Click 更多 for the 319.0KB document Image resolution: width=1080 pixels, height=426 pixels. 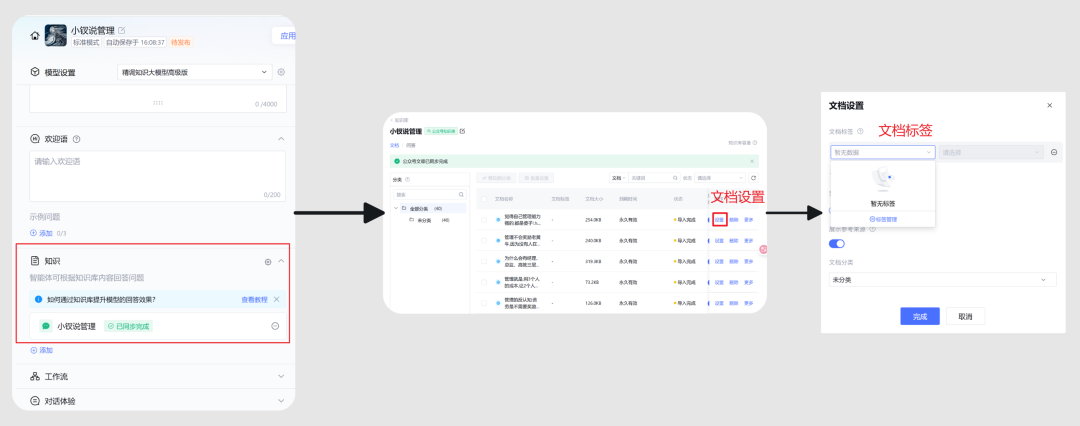pos(749,261)
